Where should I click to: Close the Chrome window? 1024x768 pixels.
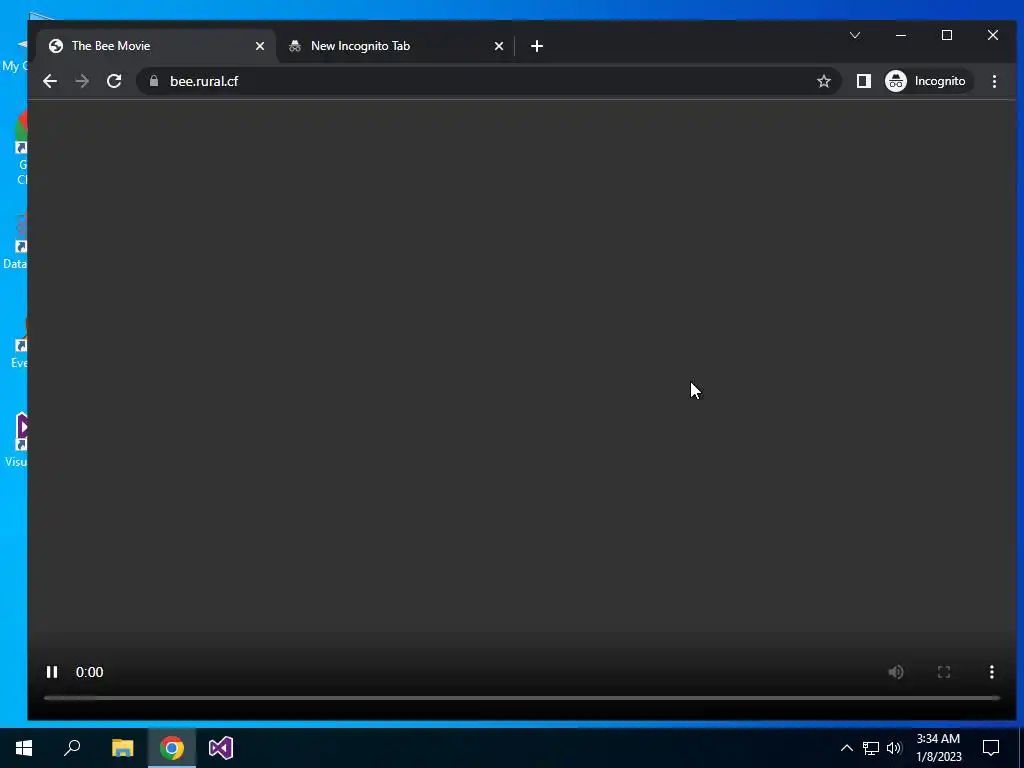(993, 35)
